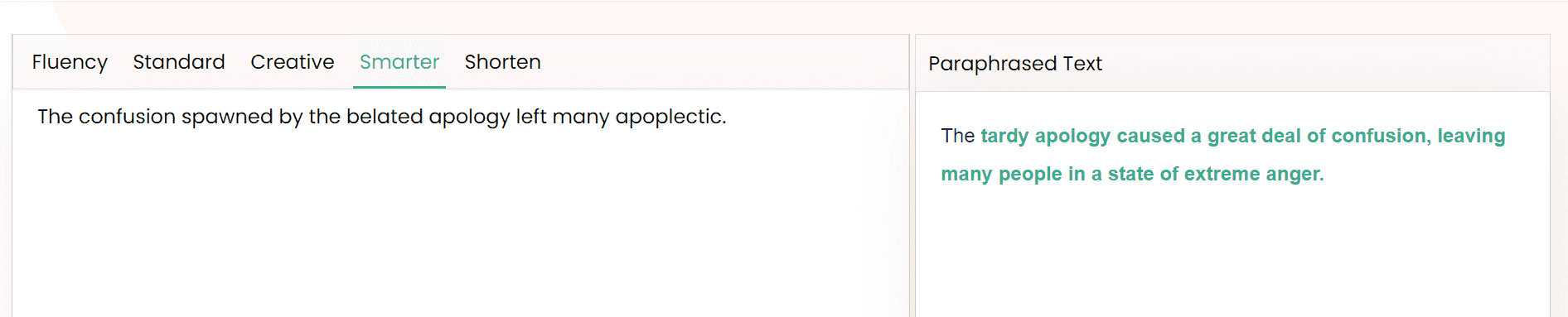The width and height of the screenshot is (1568, 317).
Task: Click the Paraphrased Text panel heading
Action: [x=1015, y=64]
